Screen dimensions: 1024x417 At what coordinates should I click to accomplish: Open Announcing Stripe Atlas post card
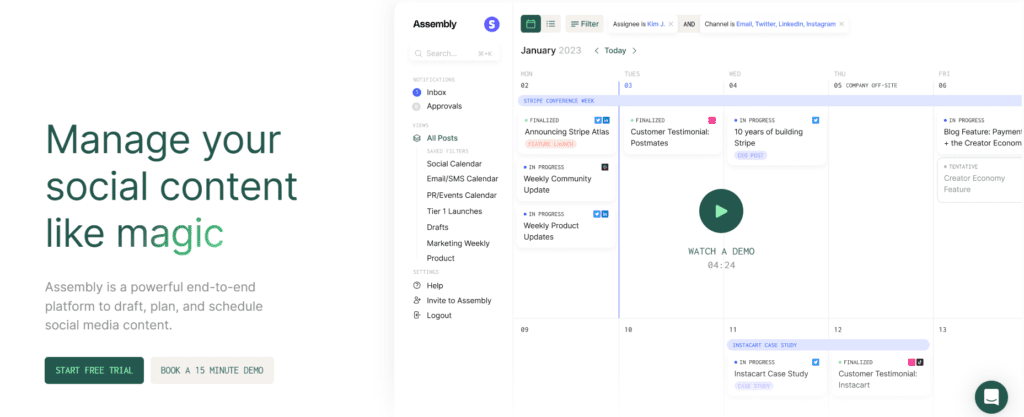[566, 132]
